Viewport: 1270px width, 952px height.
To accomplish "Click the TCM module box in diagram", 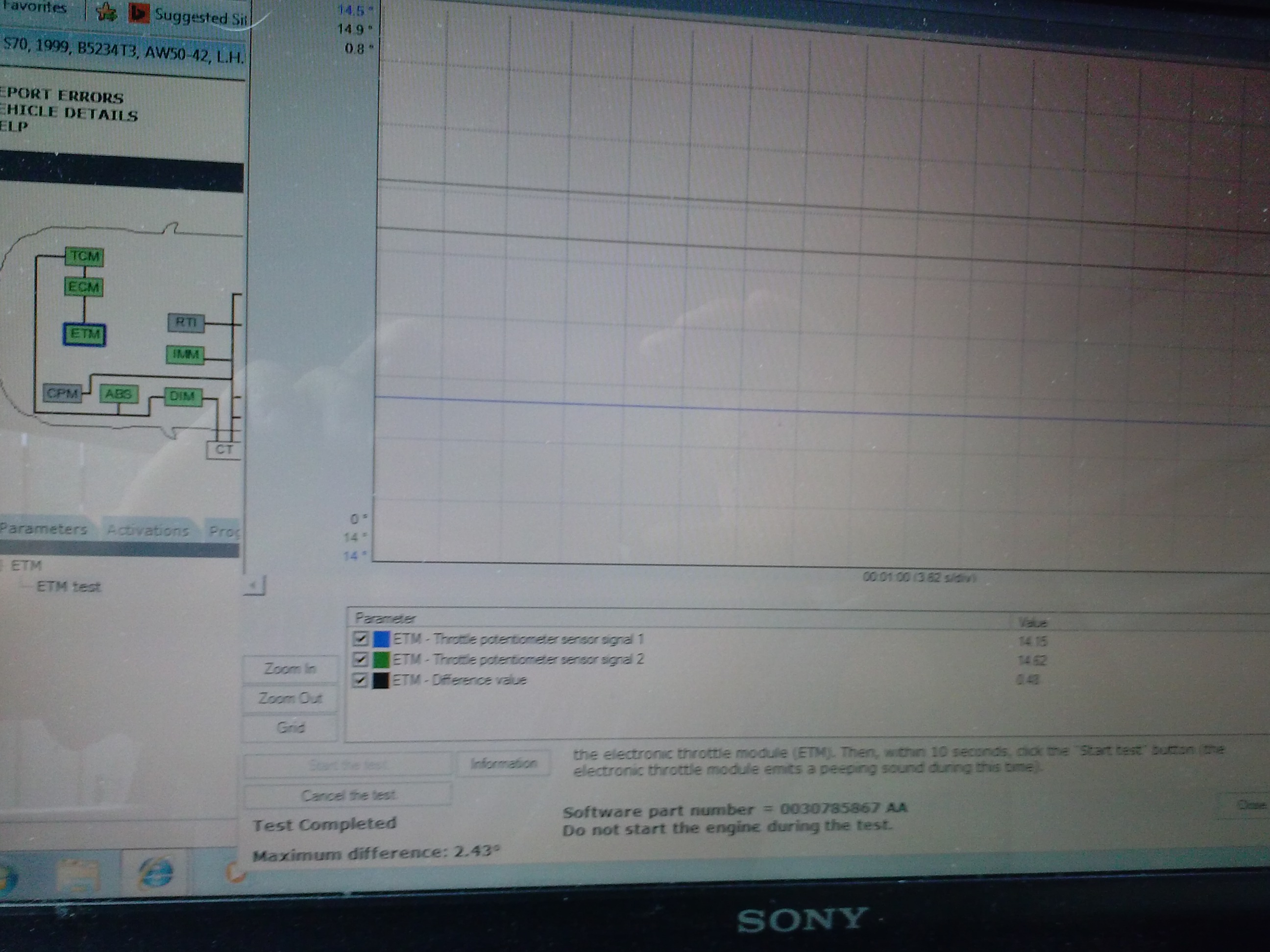I will pyautogui.click(x=85, y=256).
